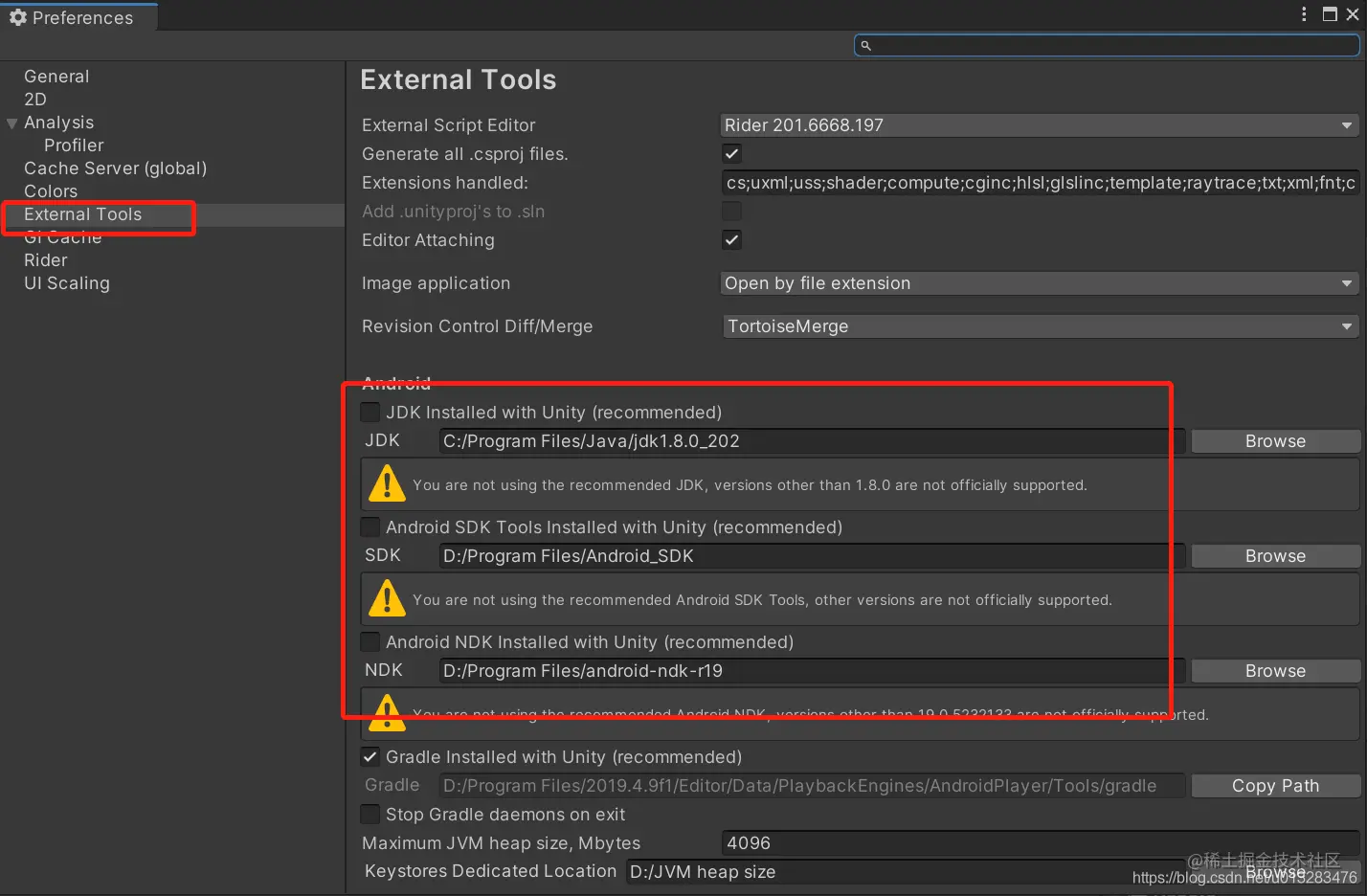1367x896 pixels.
Task: Open Revision Control Diff/Merge dropdown
Action: click(1040, 326)
